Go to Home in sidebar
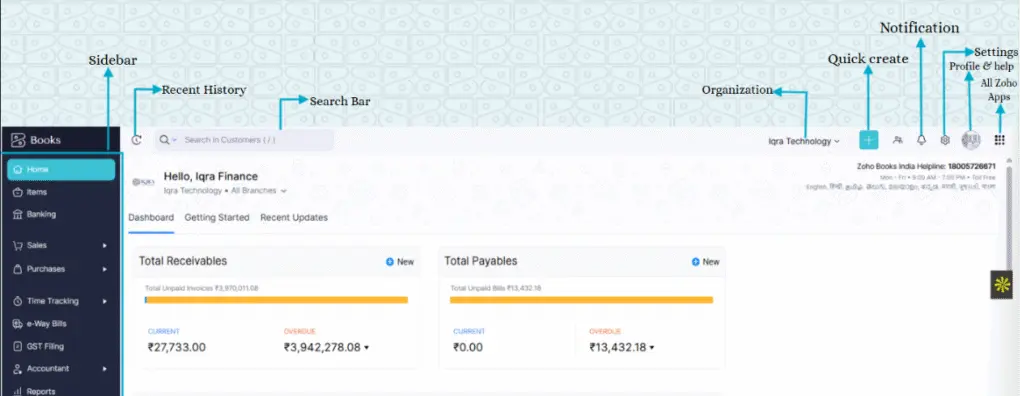Viewport: 1024px width, 396px height. coord(61,169)
